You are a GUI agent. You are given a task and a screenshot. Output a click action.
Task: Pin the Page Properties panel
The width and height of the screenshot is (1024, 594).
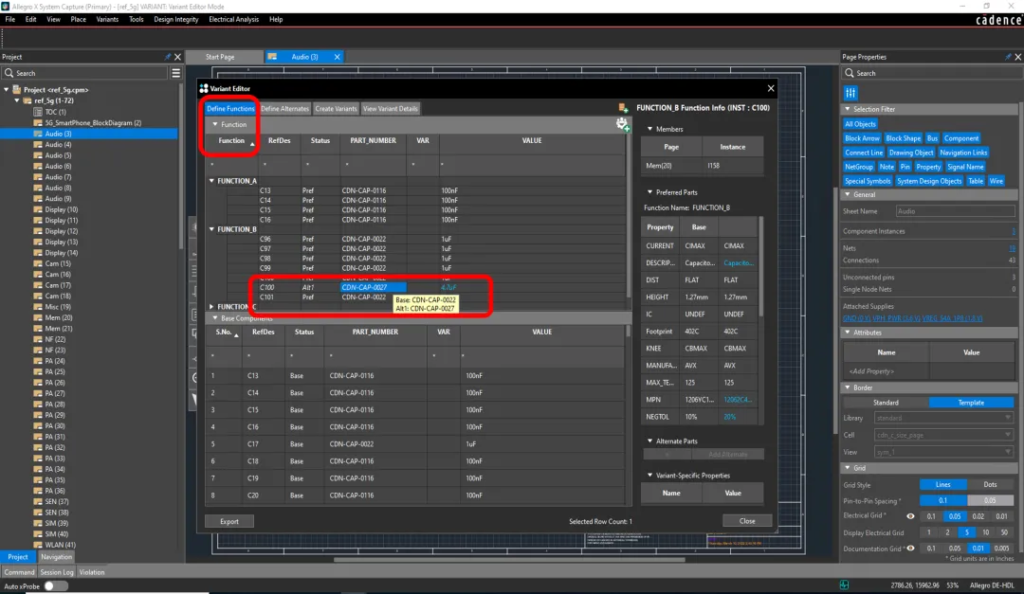tap(1006, 57)
